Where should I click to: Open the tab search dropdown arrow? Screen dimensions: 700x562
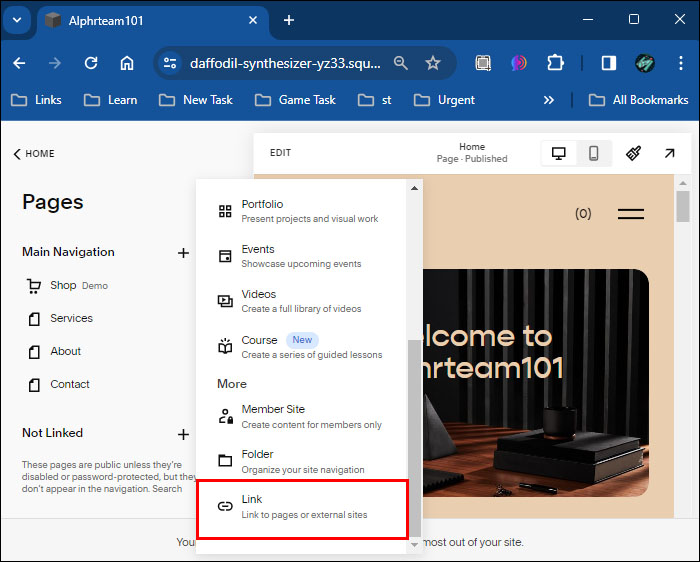tap(17, 20)
